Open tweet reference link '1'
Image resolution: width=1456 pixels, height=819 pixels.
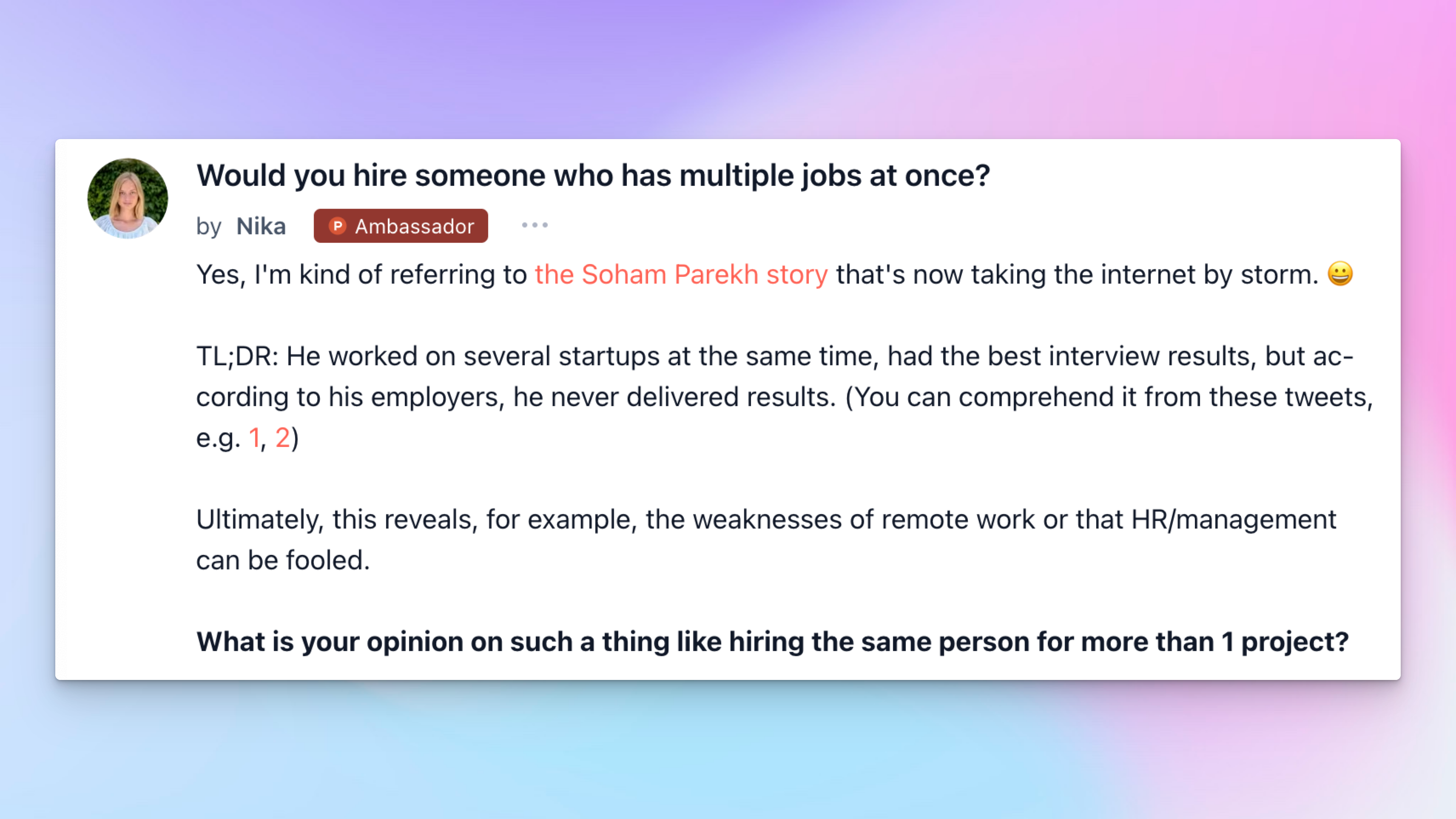[254, 438]
